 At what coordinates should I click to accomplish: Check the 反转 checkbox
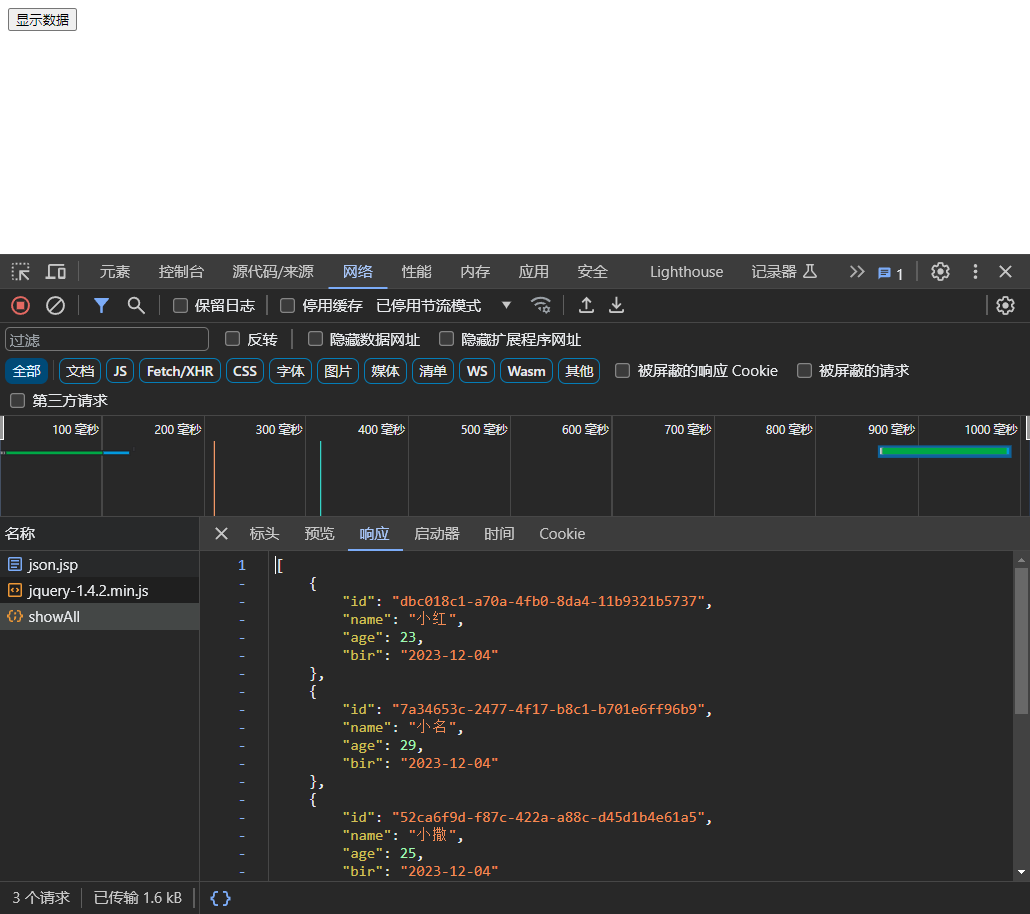point(233,339)
